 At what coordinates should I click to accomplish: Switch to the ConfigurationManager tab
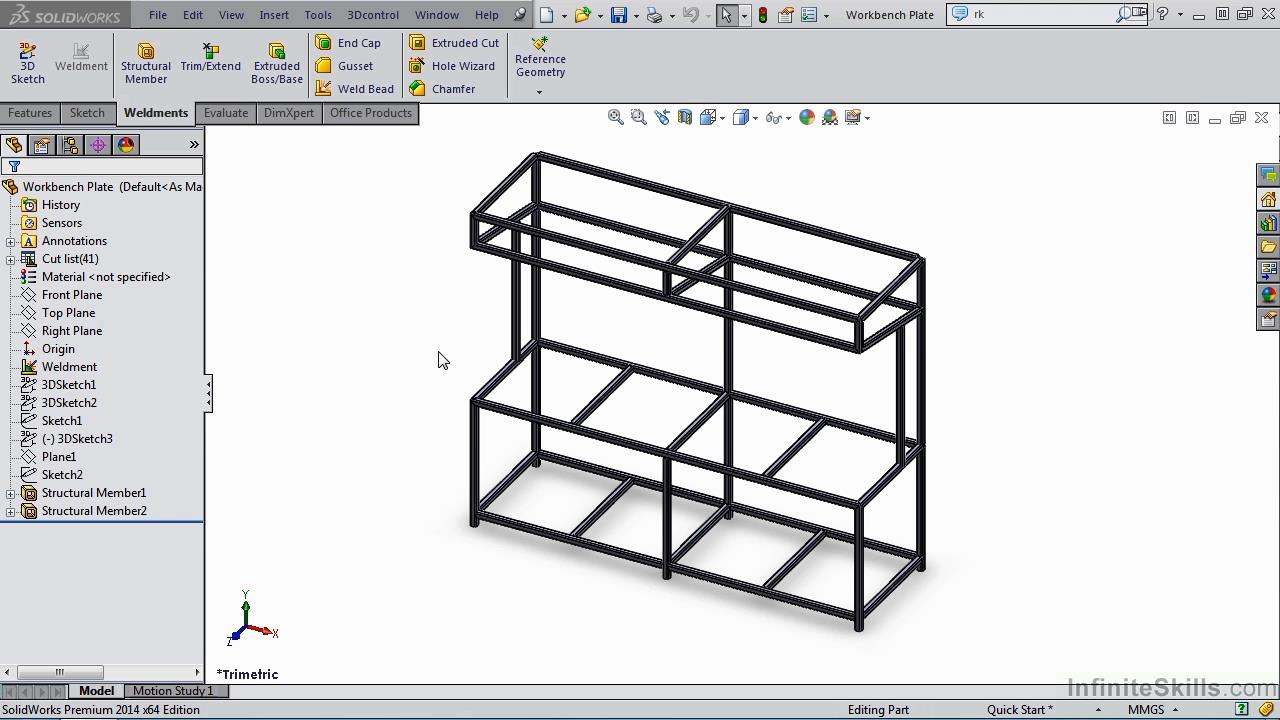pos(70,145)
